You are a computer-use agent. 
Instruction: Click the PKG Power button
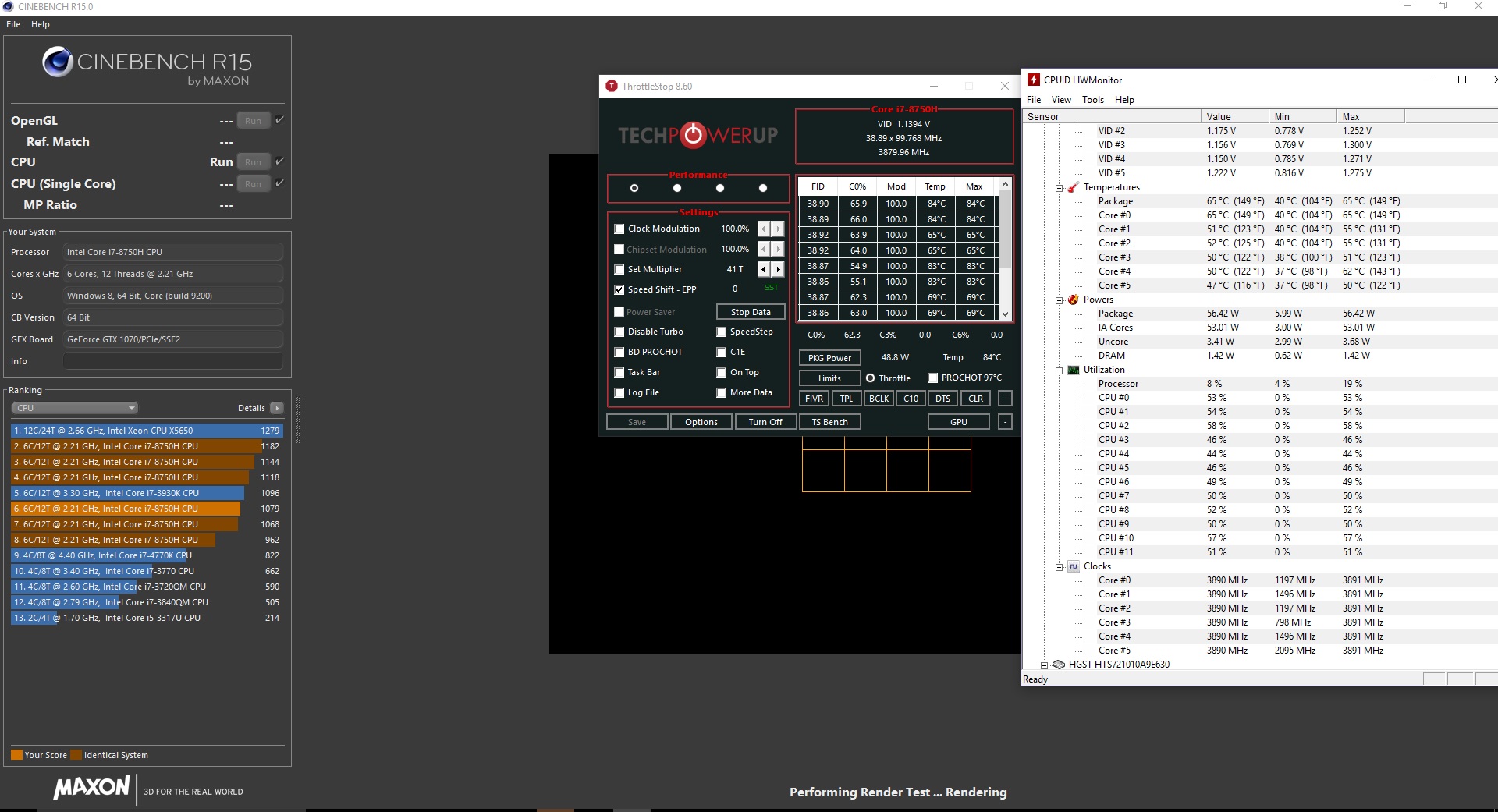pos(829,358)
